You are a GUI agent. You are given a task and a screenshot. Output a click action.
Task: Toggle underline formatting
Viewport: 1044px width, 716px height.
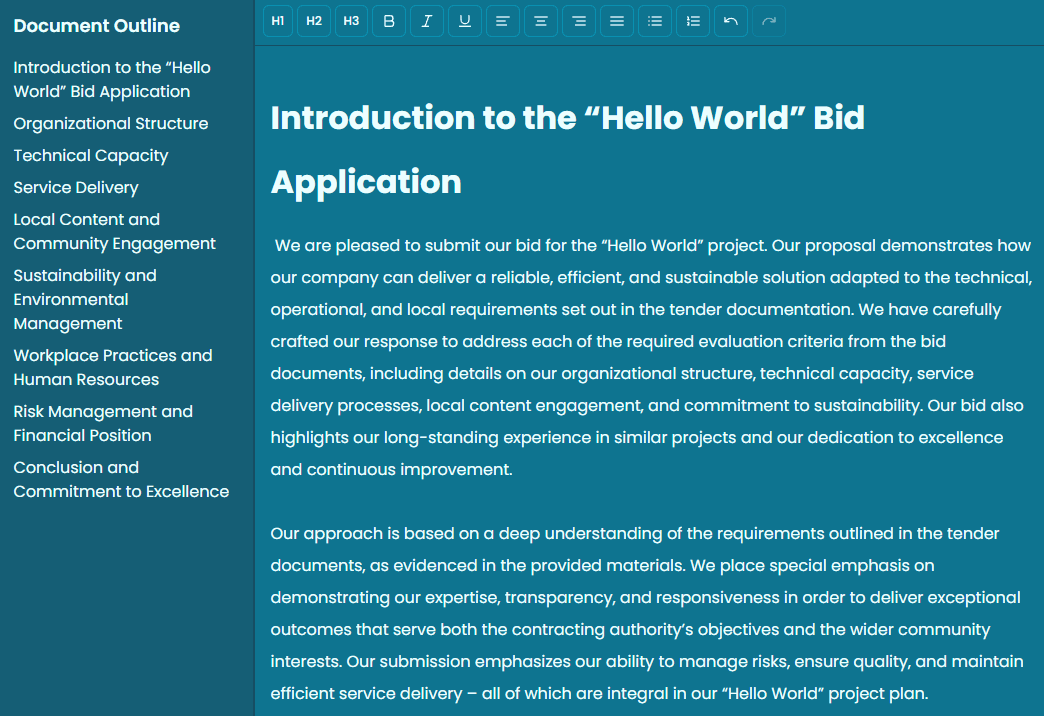click(x=464, y=20)
